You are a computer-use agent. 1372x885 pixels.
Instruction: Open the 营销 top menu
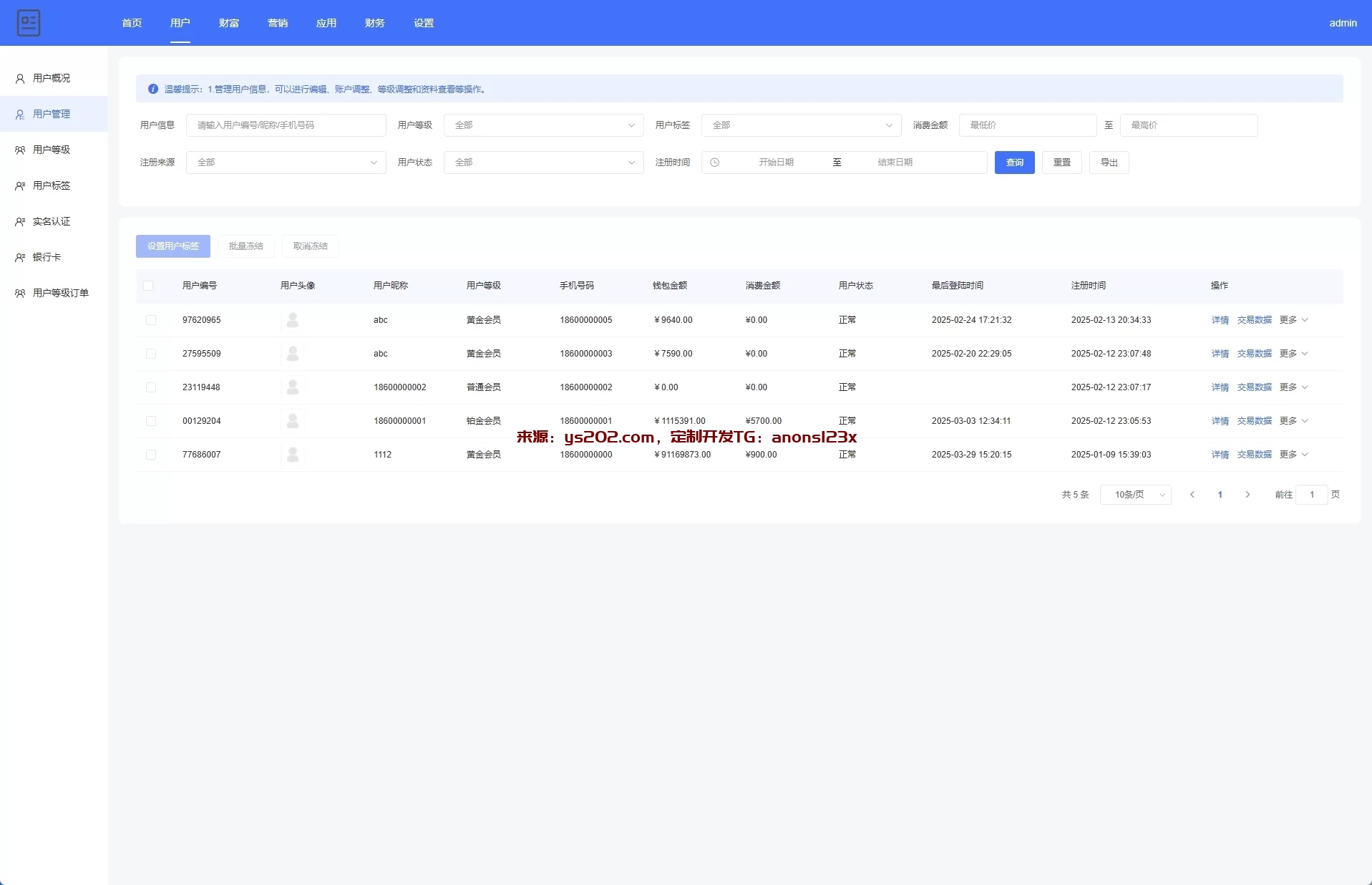click(277, 23)
